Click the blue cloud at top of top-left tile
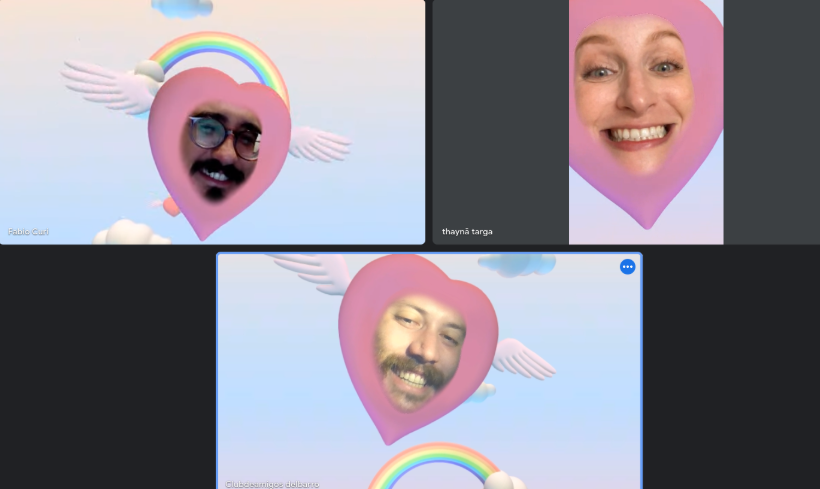 click(x=183, y=8)
